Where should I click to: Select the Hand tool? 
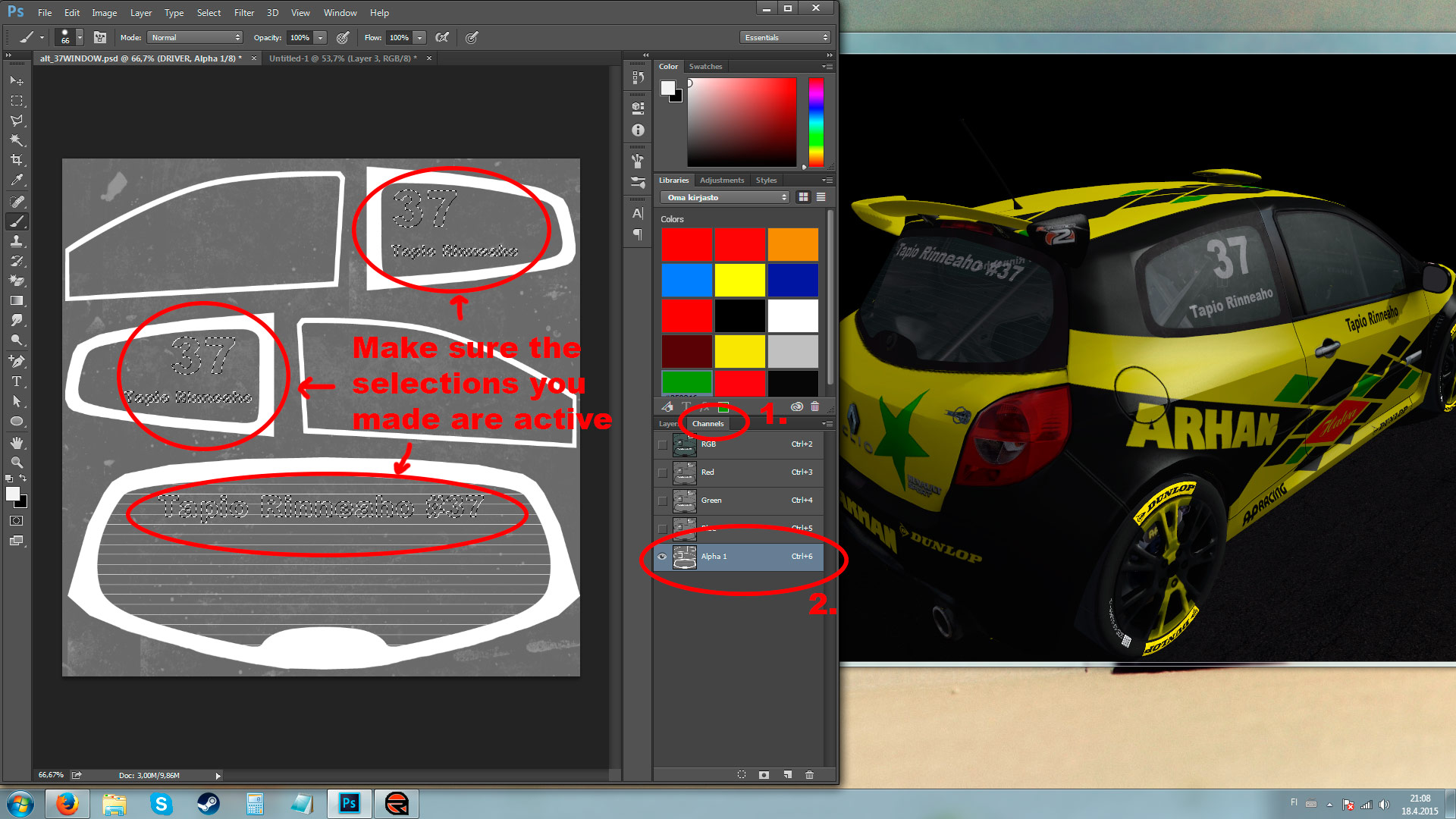click(x=16, y=443)
